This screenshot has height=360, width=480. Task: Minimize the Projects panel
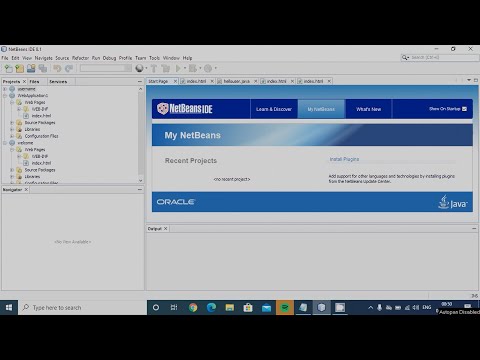pyautogui.click(x=140, y=81)
